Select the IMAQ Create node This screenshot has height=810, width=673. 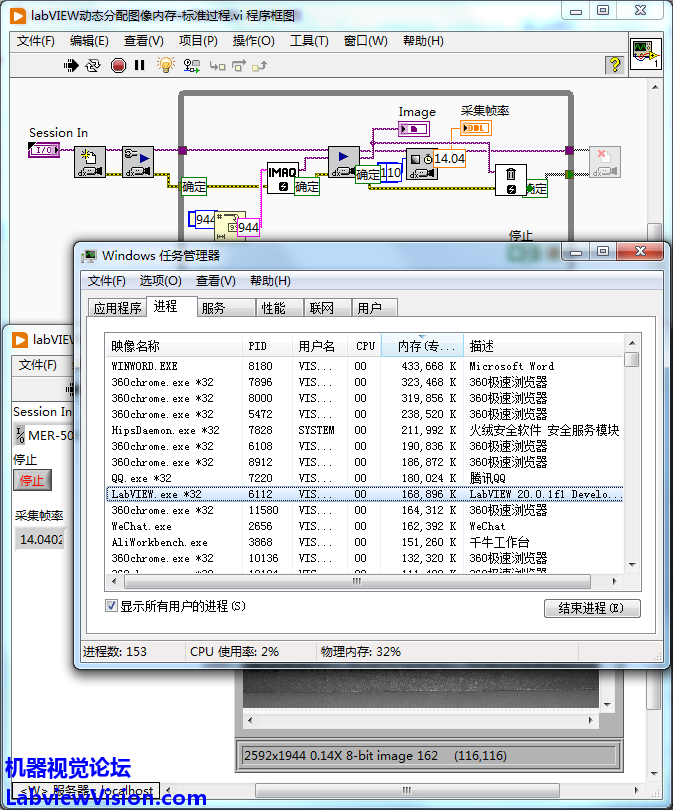tap(283, 178)
